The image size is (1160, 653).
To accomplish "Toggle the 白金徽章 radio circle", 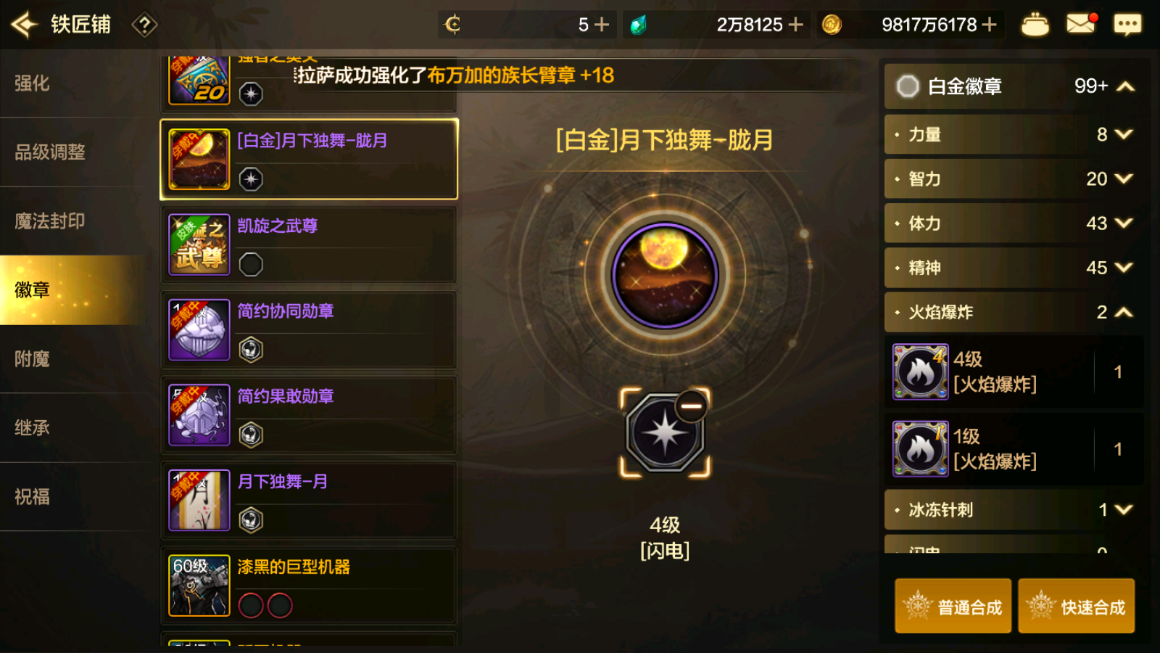I will tap(907, 87).
